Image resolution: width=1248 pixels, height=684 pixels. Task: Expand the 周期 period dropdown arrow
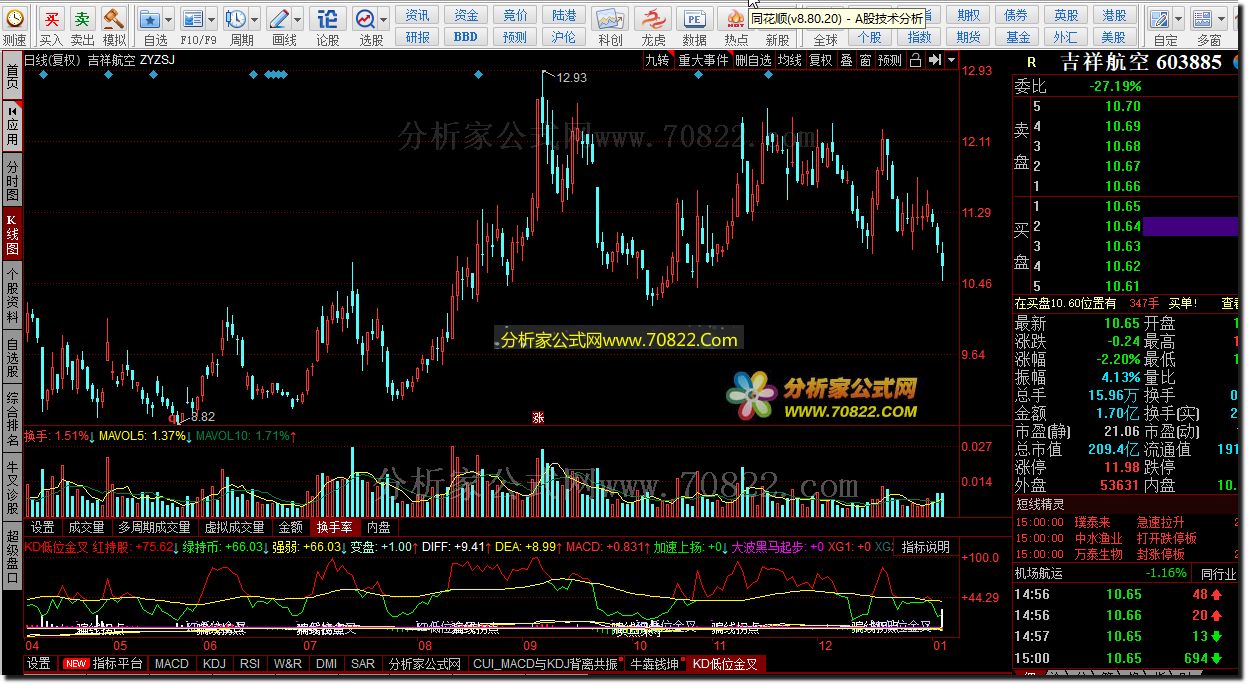click(x=254, y=18)
